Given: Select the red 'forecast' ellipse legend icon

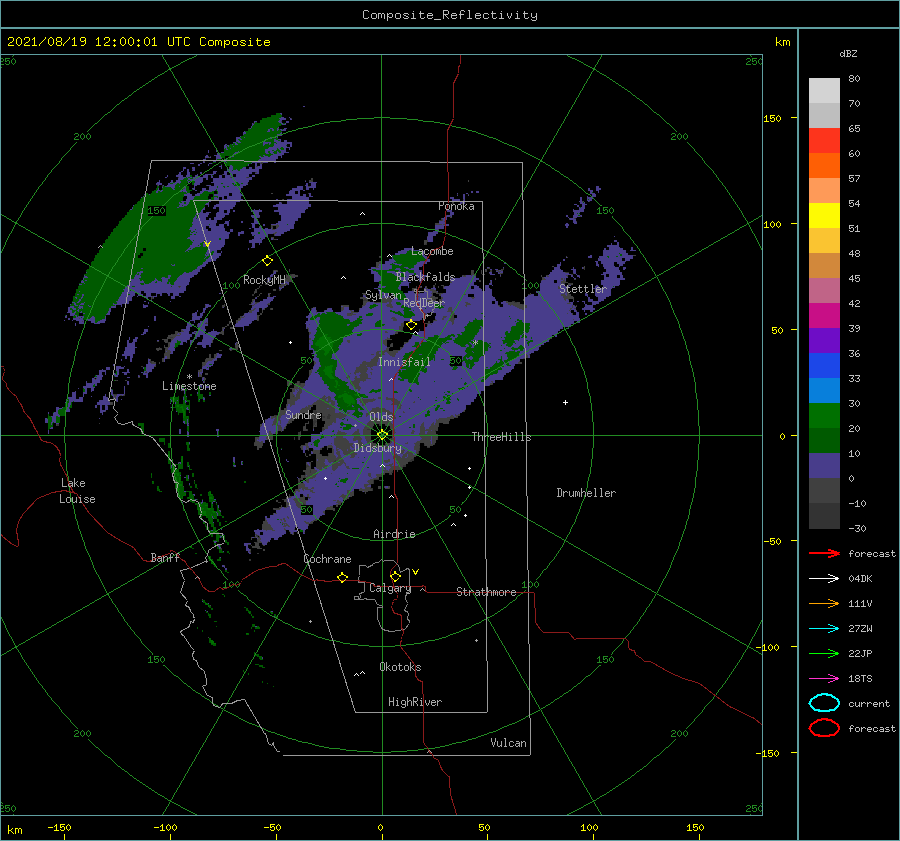Looking at the screenshot, I should click(x=824, y=728).
